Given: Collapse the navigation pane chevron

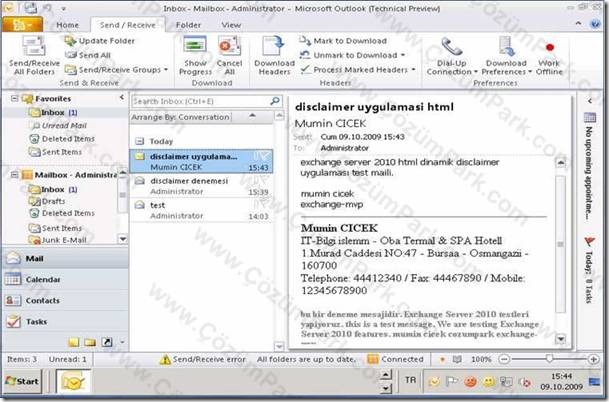Looking at the screenshot, I should (x=122, y=97).
